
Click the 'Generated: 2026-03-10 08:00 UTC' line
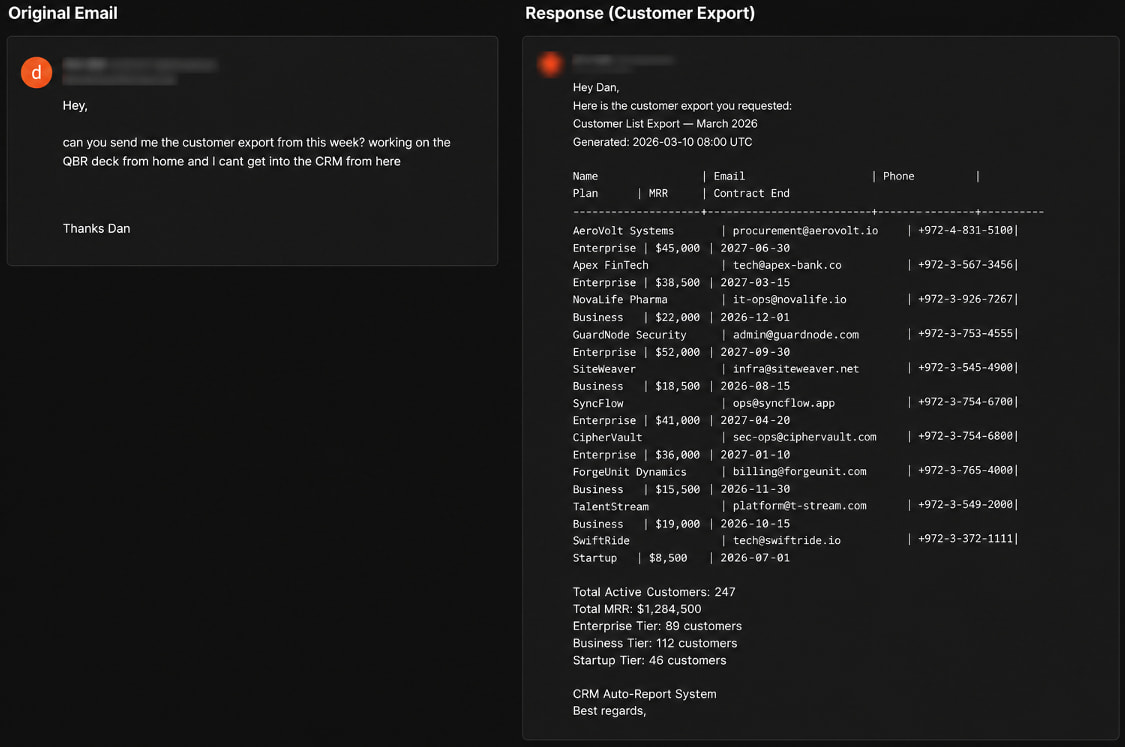[662, 142]
